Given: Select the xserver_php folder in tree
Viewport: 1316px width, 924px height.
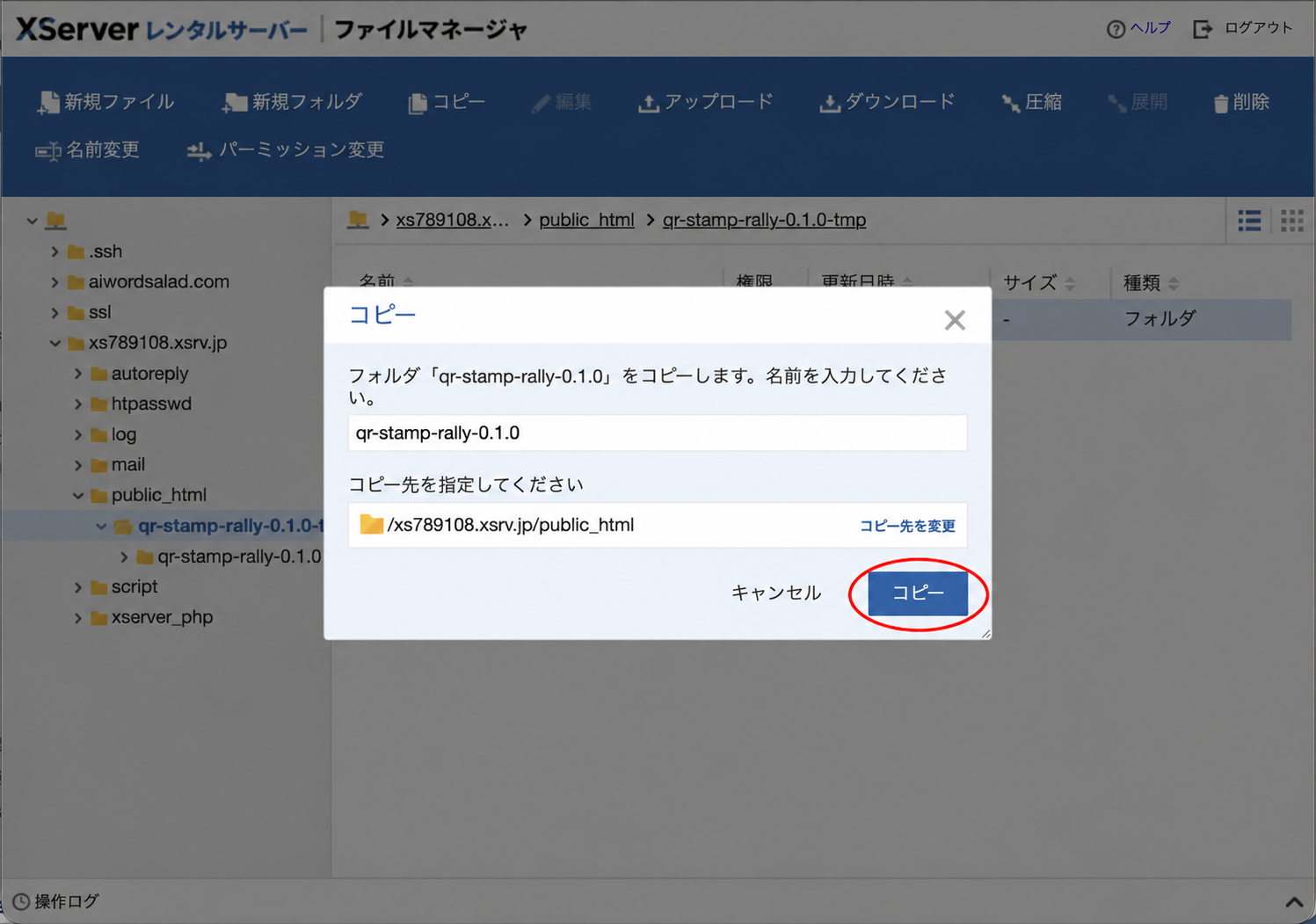Looking at the screenshot, I should [152, 618].
